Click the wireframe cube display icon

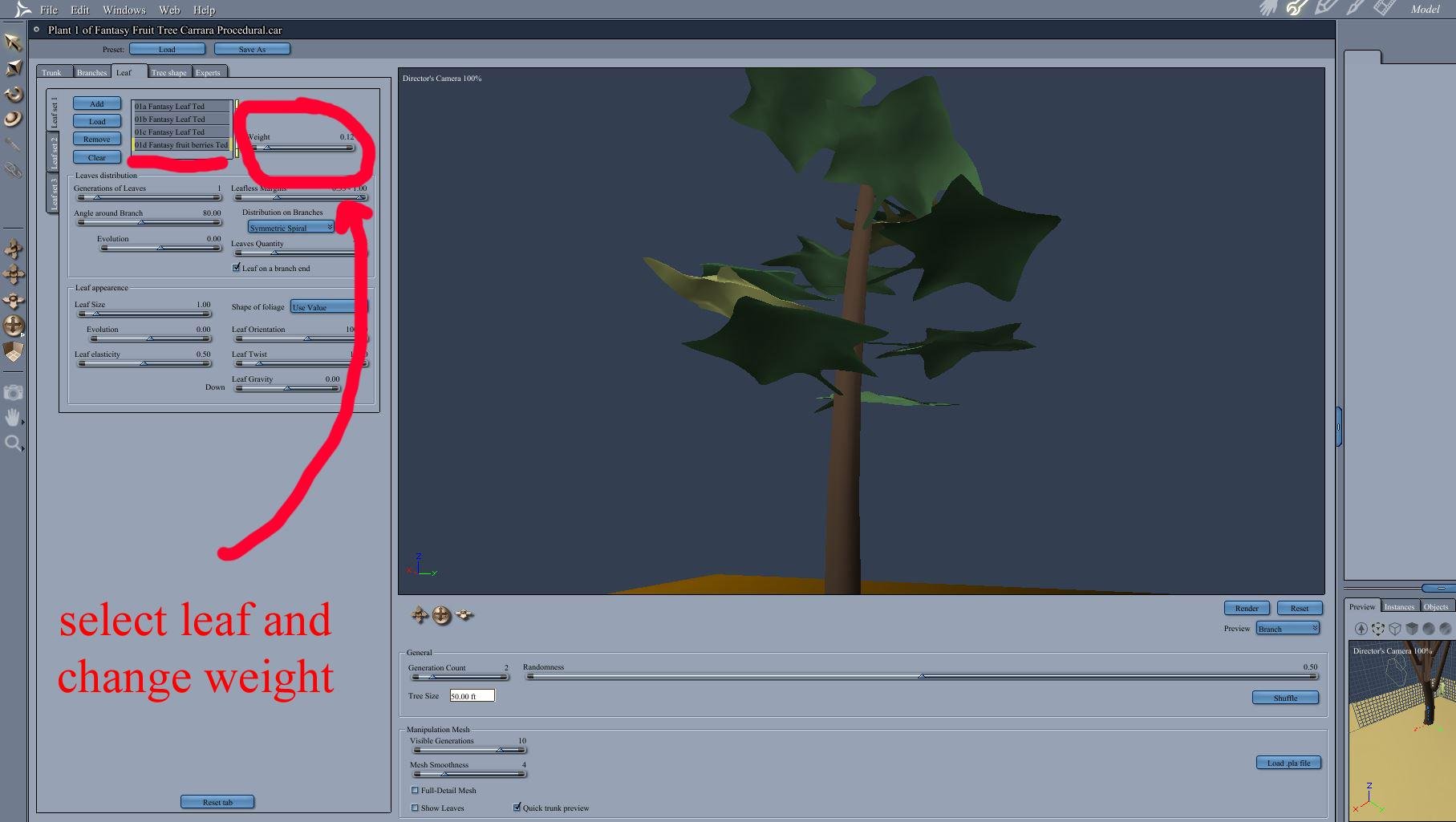click(1395, 629)
